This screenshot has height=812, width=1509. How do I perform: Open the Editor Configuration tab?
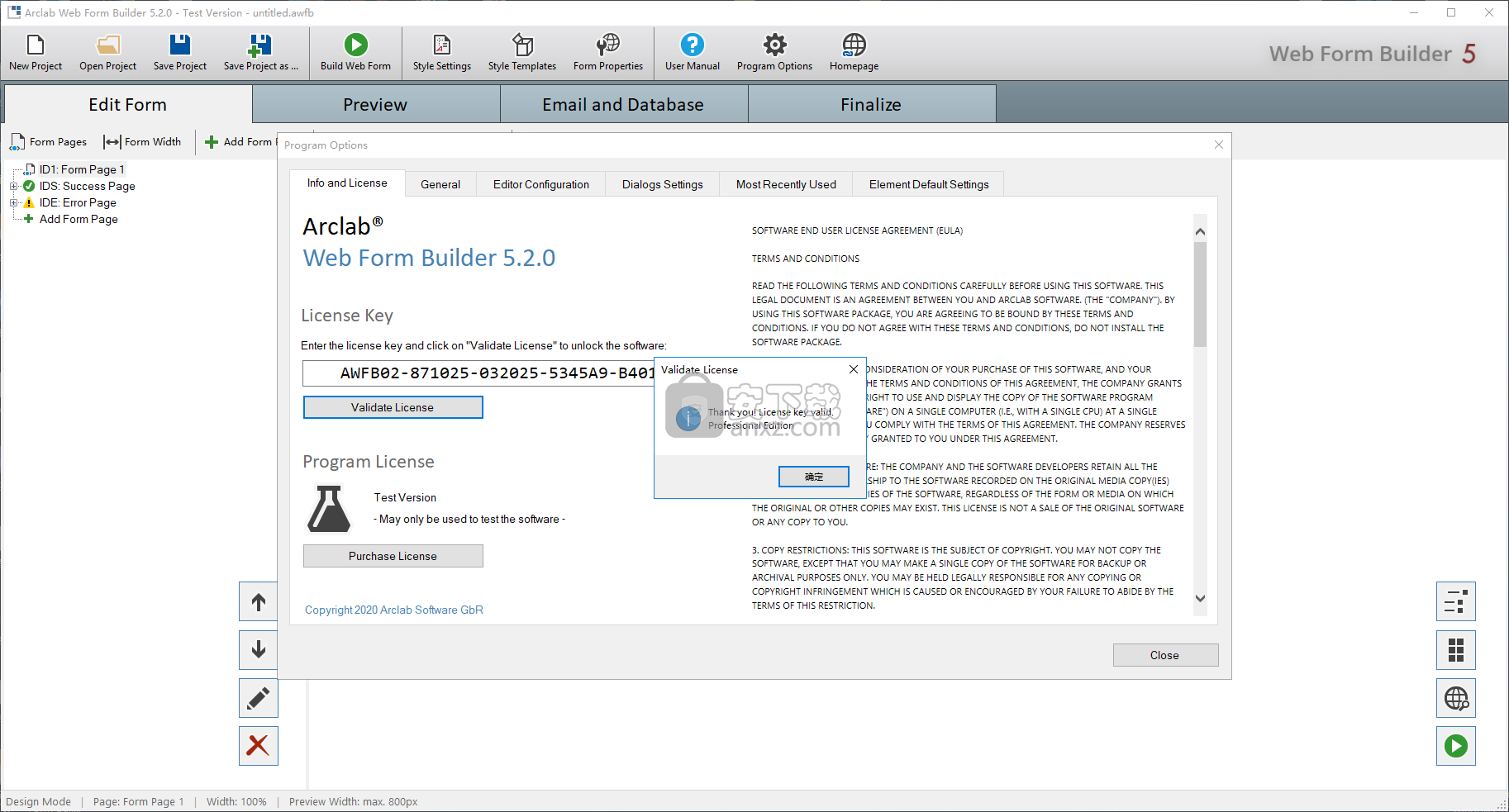click(541, 184)
